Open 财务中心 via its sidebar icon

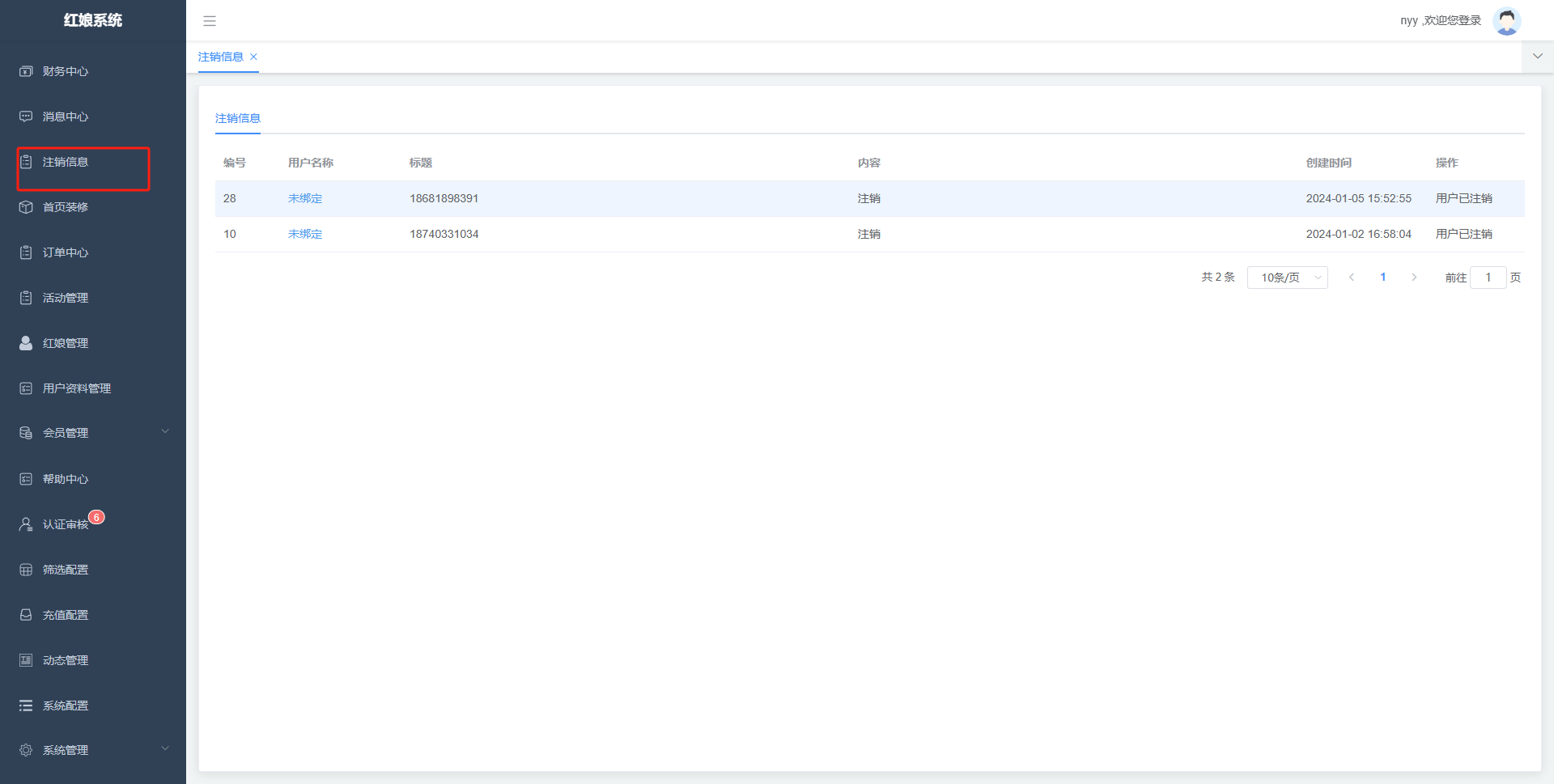(x=26, y=71)
